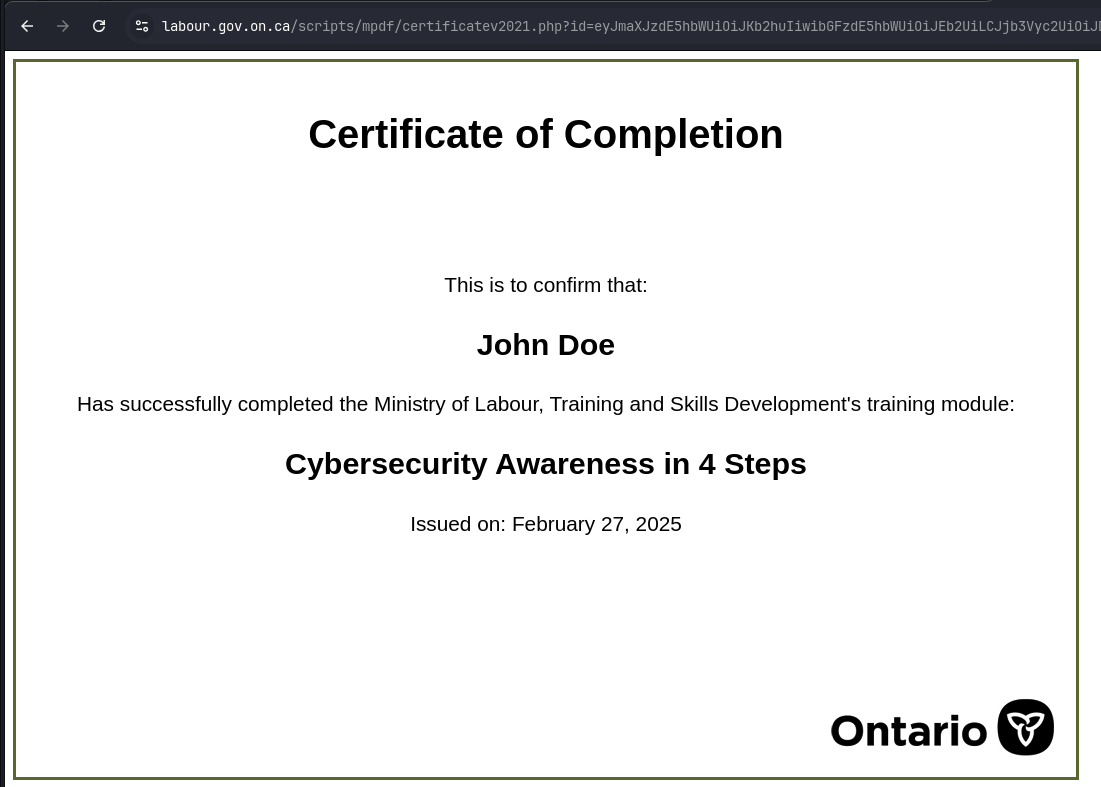Click '4 Steps' in the module title
This screenshot has height=787, width=1101.
(x=752, y=464)
